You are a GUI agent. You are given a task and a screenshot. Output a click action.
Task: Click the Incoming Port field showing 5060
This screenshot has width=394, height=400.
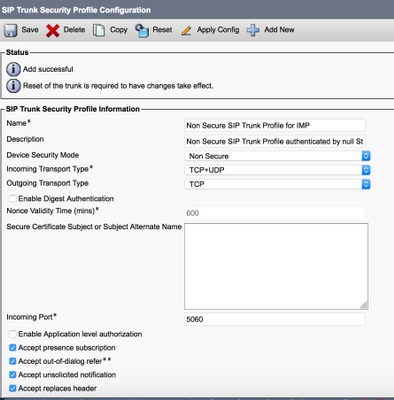click(275, 319)
